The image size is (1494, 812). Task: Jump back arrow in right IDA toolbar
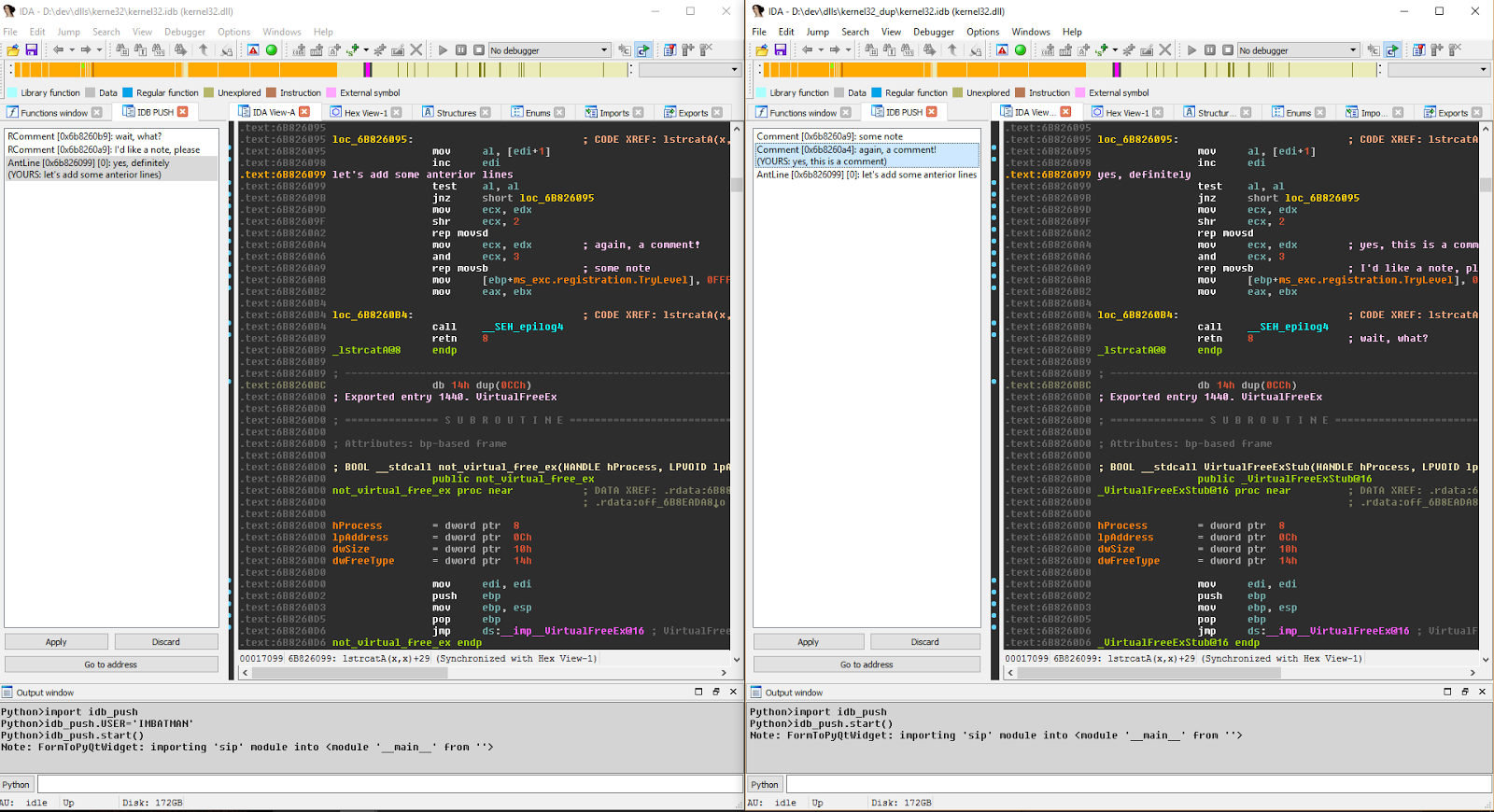808,50
